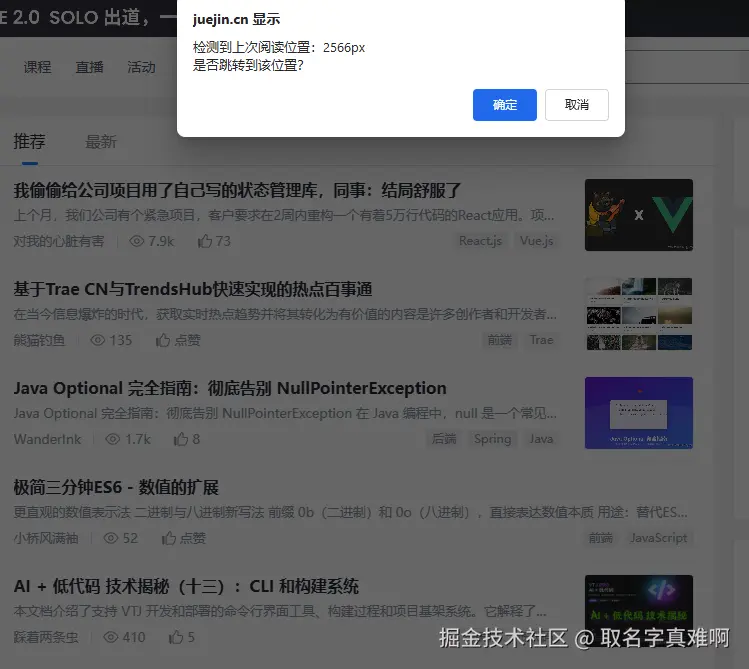Click the summary text starting 上个月，我们公司有个紧急项目
749x669 pixels.
click(284, 215)
